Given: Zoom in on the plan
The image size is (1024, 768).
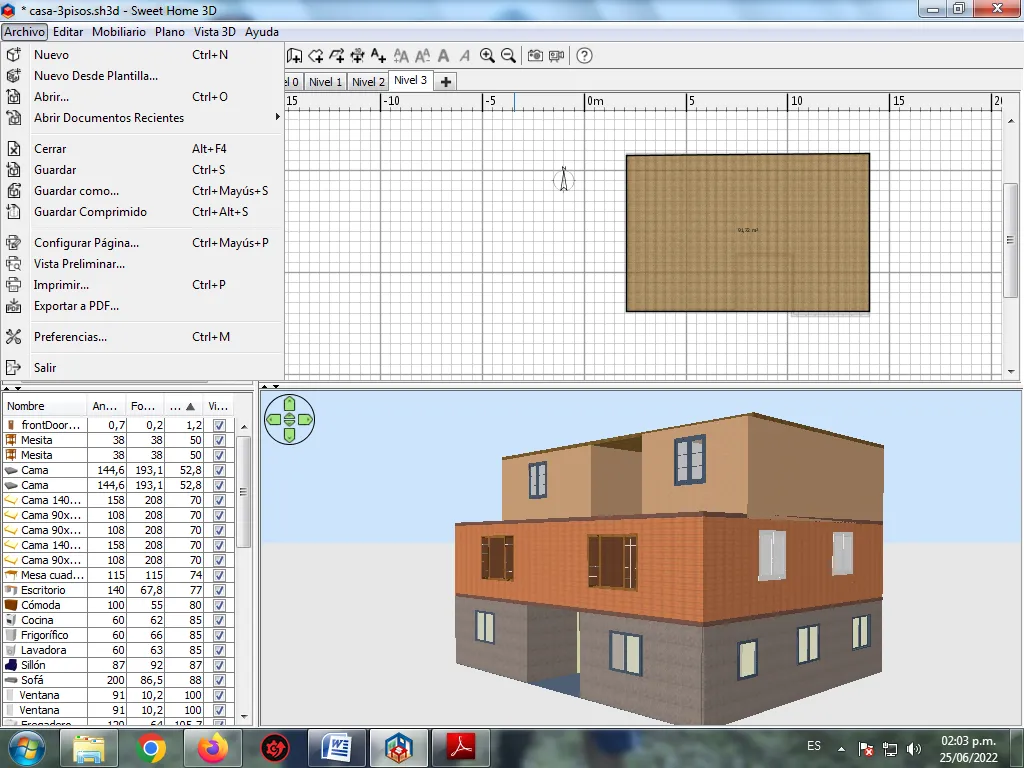Looking at the screenshot, I should tap(487, 56).
